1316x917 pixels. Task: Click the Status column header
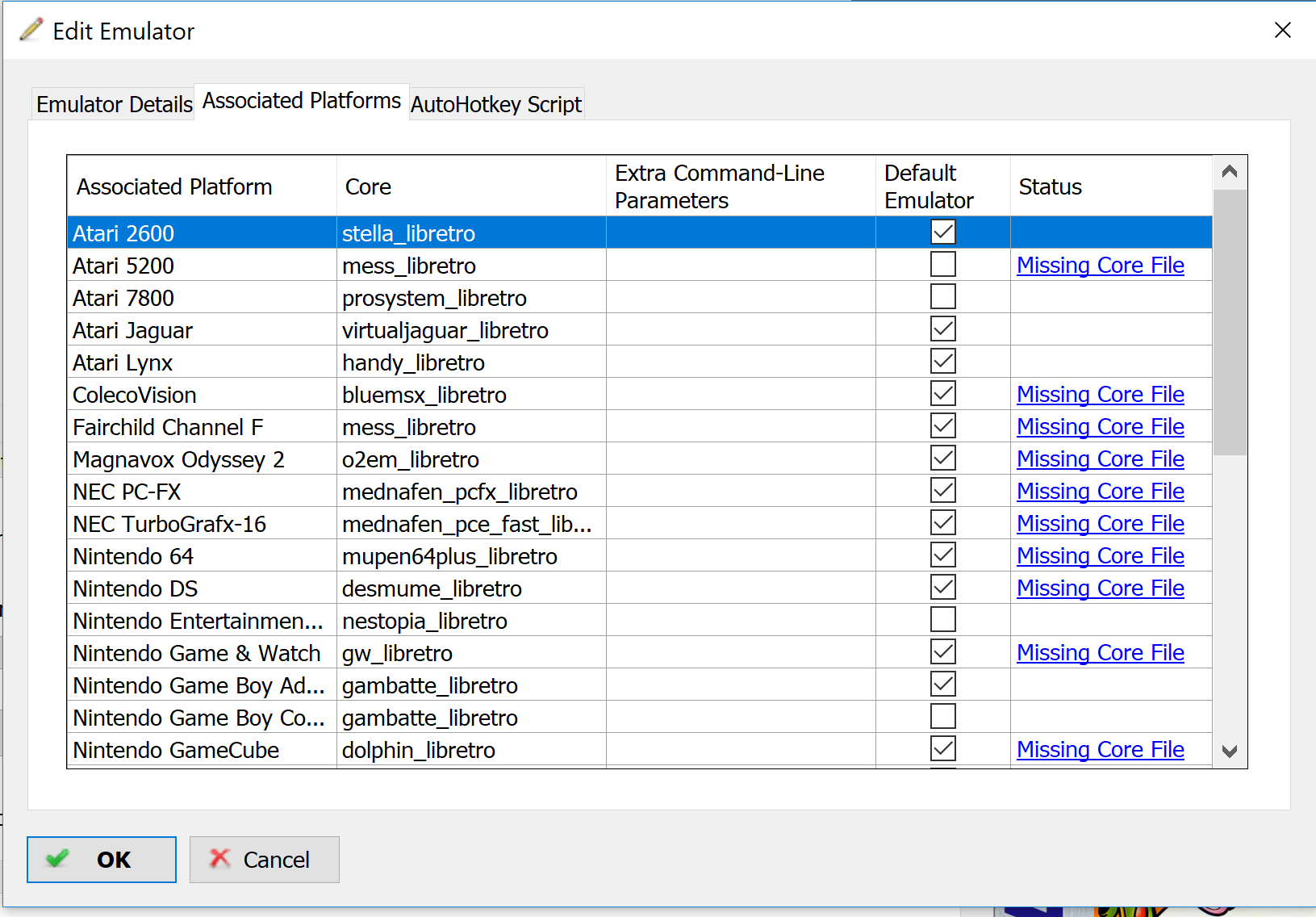tap(1111, 186)
